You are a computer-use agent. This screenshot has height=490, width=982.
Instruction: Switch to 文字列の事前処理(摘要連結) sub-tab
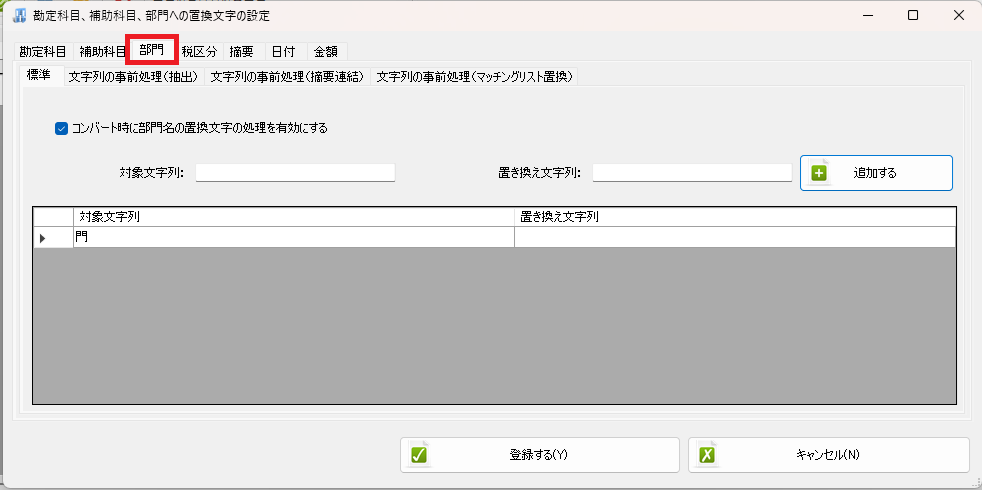point(287,77)
